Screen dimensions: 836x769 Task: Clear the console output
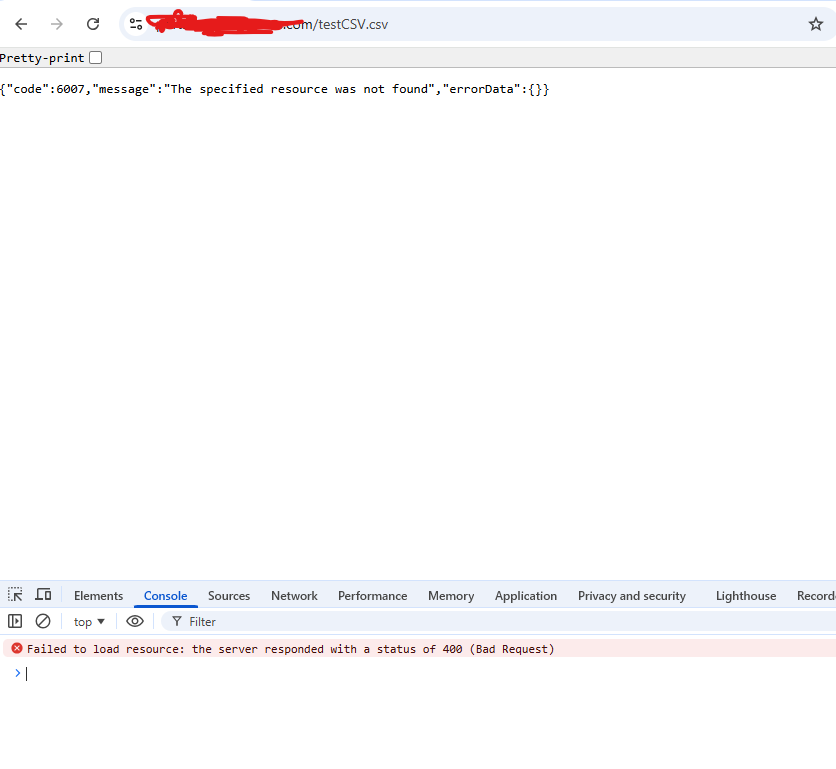click(x=43, y=621)
